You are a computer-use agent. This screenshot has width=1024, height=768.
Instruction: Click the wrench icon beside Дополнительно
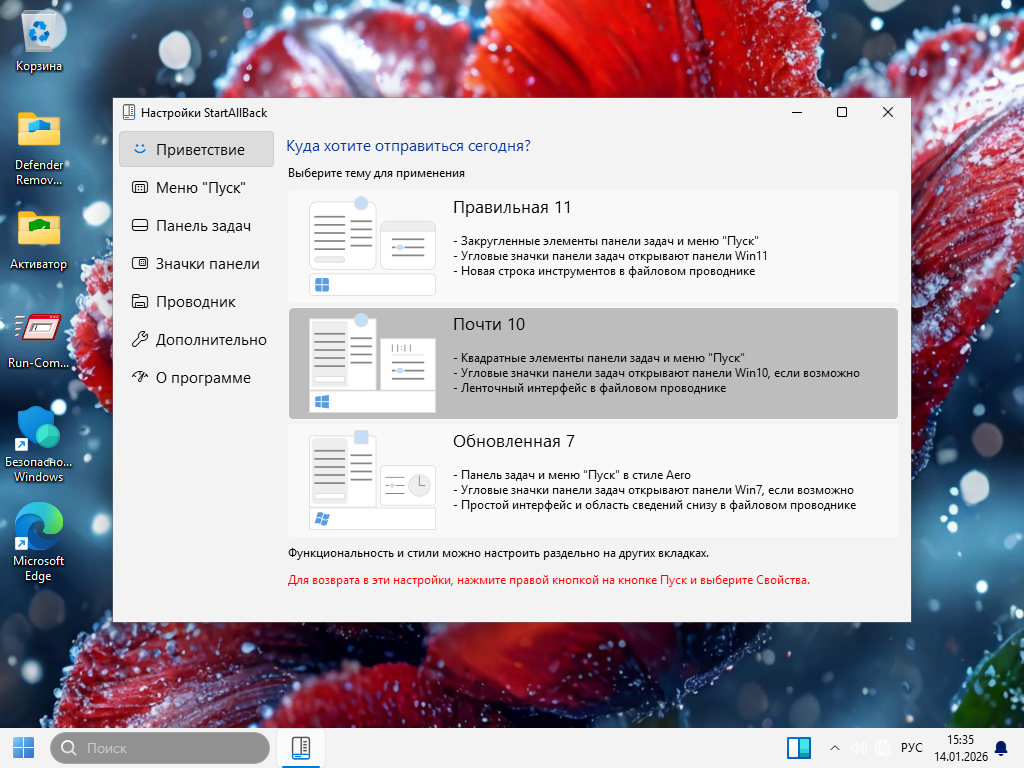tap(140, 339)
